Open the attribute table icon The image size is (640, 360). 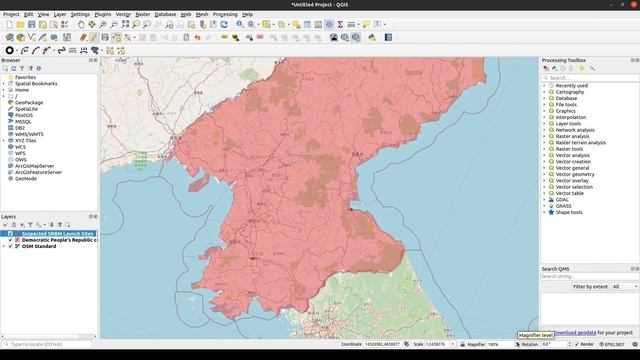(307, 24)
